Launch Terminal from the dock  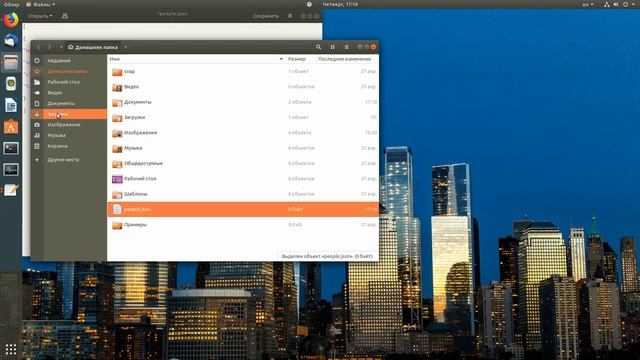pos(11,148)
